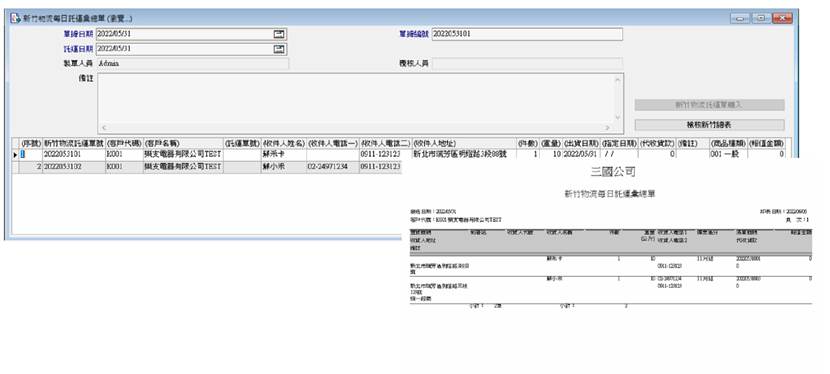The image size is (830, 374).
Task: Select the shipping date cell 2022/05/31 in grid
Action: tap(581, 154)
